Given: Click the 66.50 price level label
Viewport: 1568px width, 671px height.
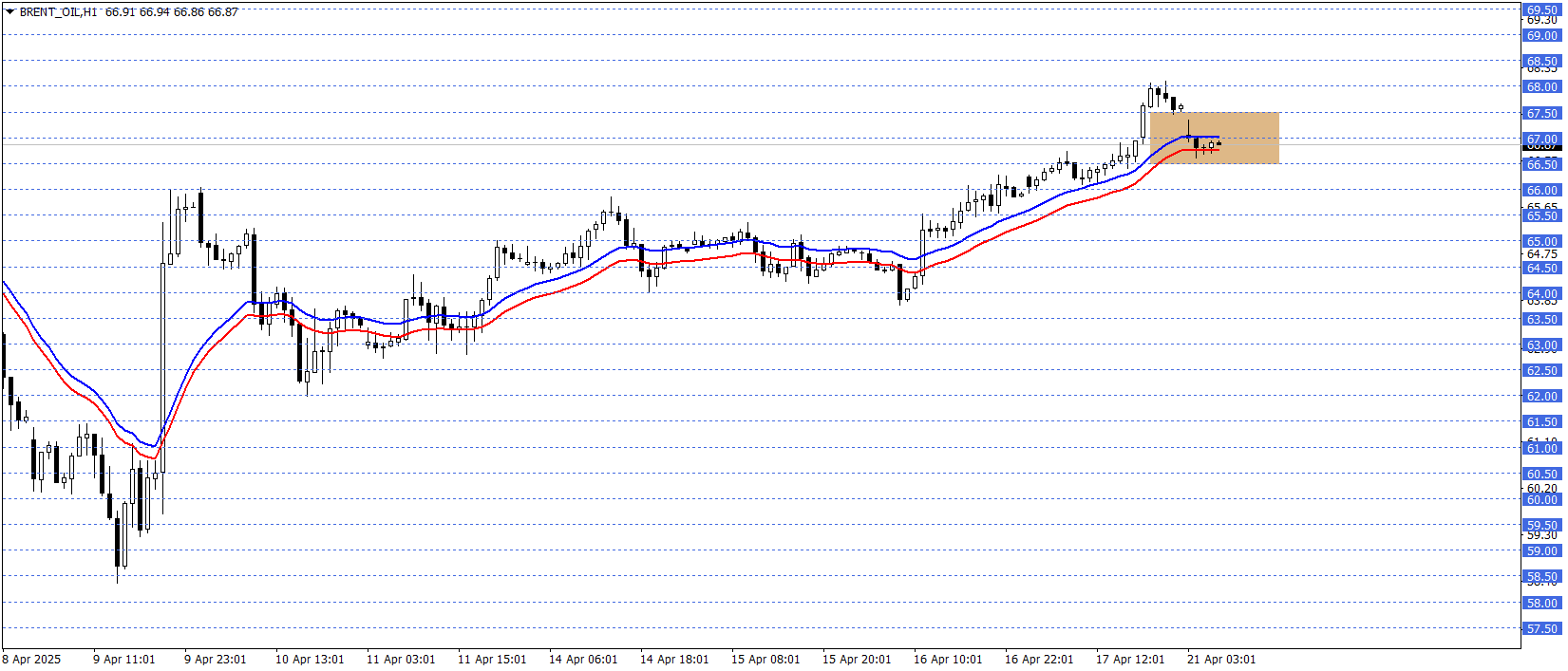Looking at the screenshot, I should pos(1542,164).
